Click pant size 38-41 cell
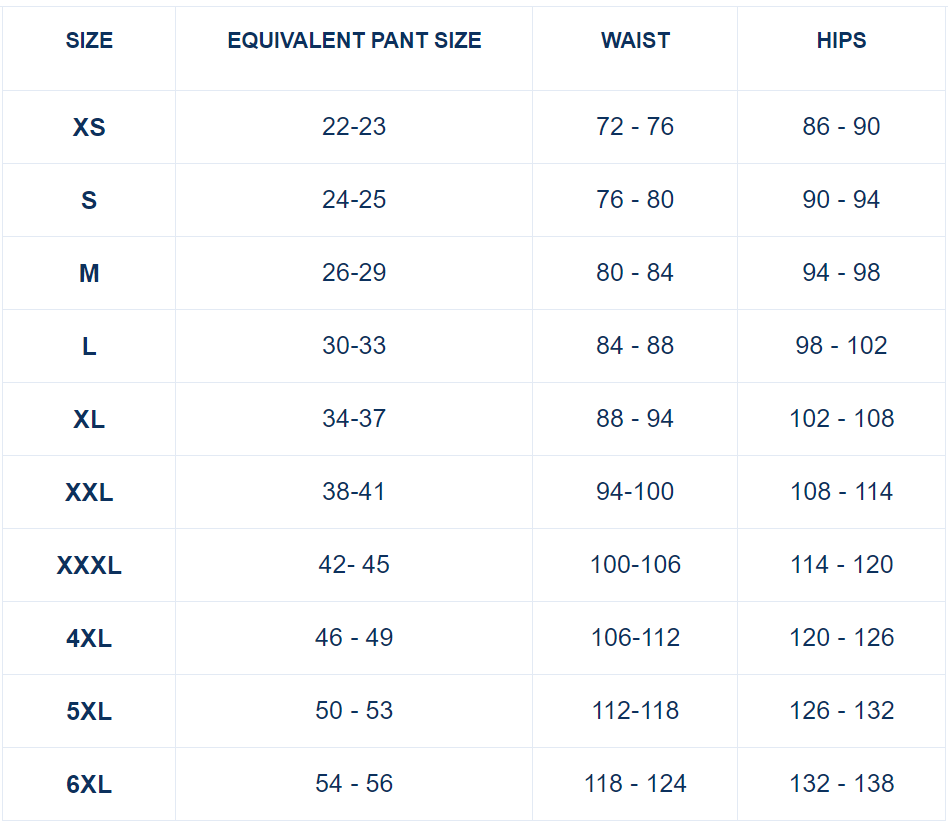The width and height of the screenshot is (948, 826). click(354, 492)
